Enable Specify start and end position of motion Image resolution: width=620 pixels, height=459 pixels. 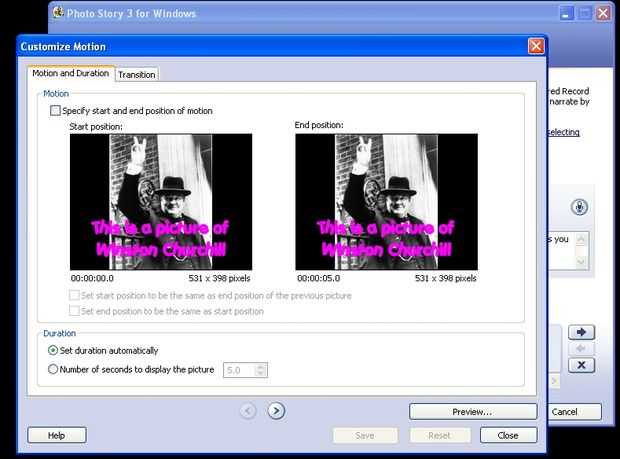55,111
